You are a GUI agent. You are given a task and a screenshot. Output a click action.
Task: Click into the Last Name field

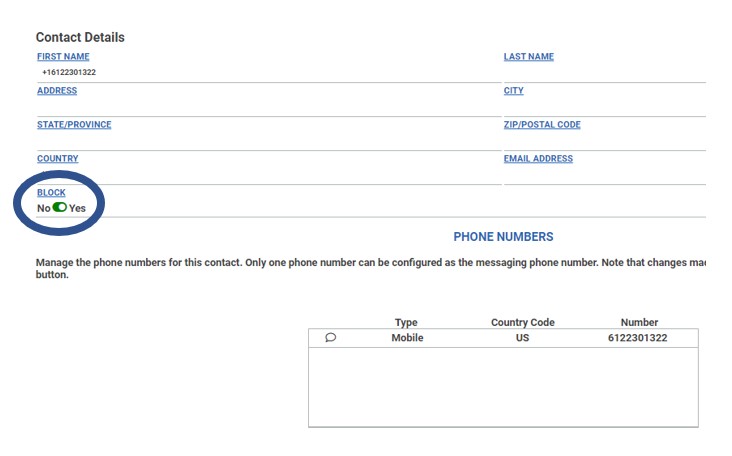point(604,73)
